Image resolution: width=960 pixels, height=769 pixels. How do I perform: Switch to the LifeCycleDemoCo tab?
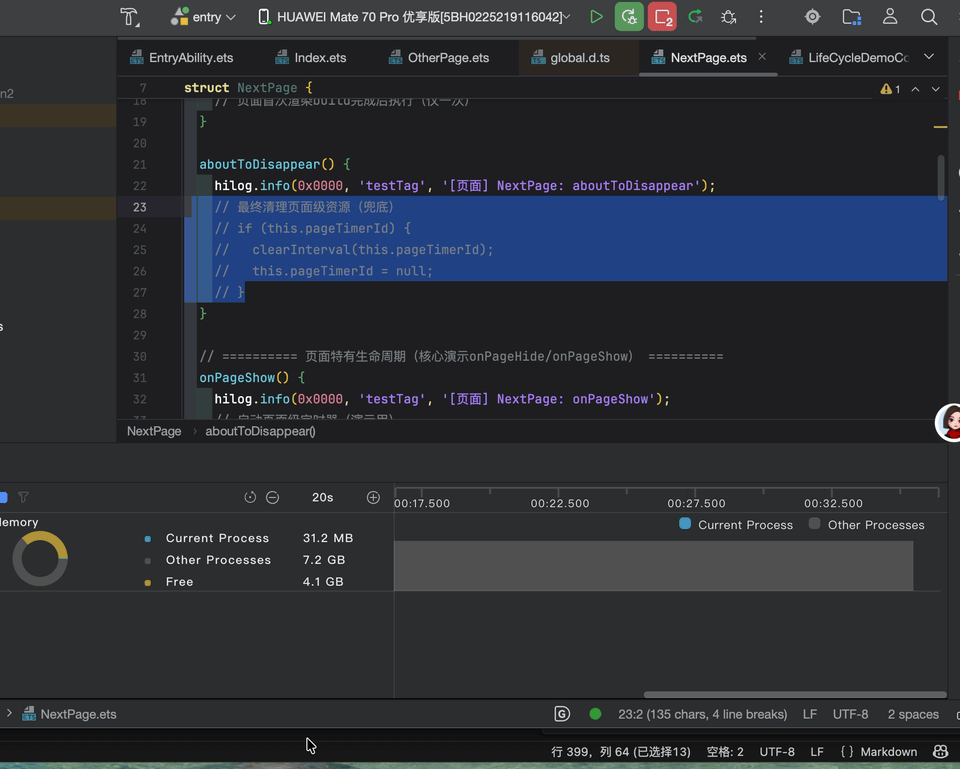[849, 58]
